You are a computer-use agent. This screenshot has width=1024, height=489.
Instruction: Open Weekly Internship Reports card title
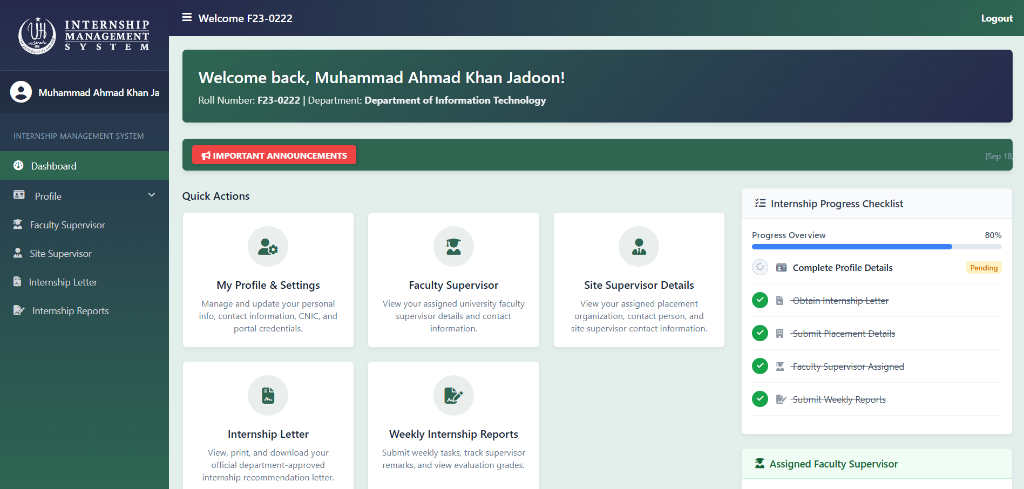453,434
